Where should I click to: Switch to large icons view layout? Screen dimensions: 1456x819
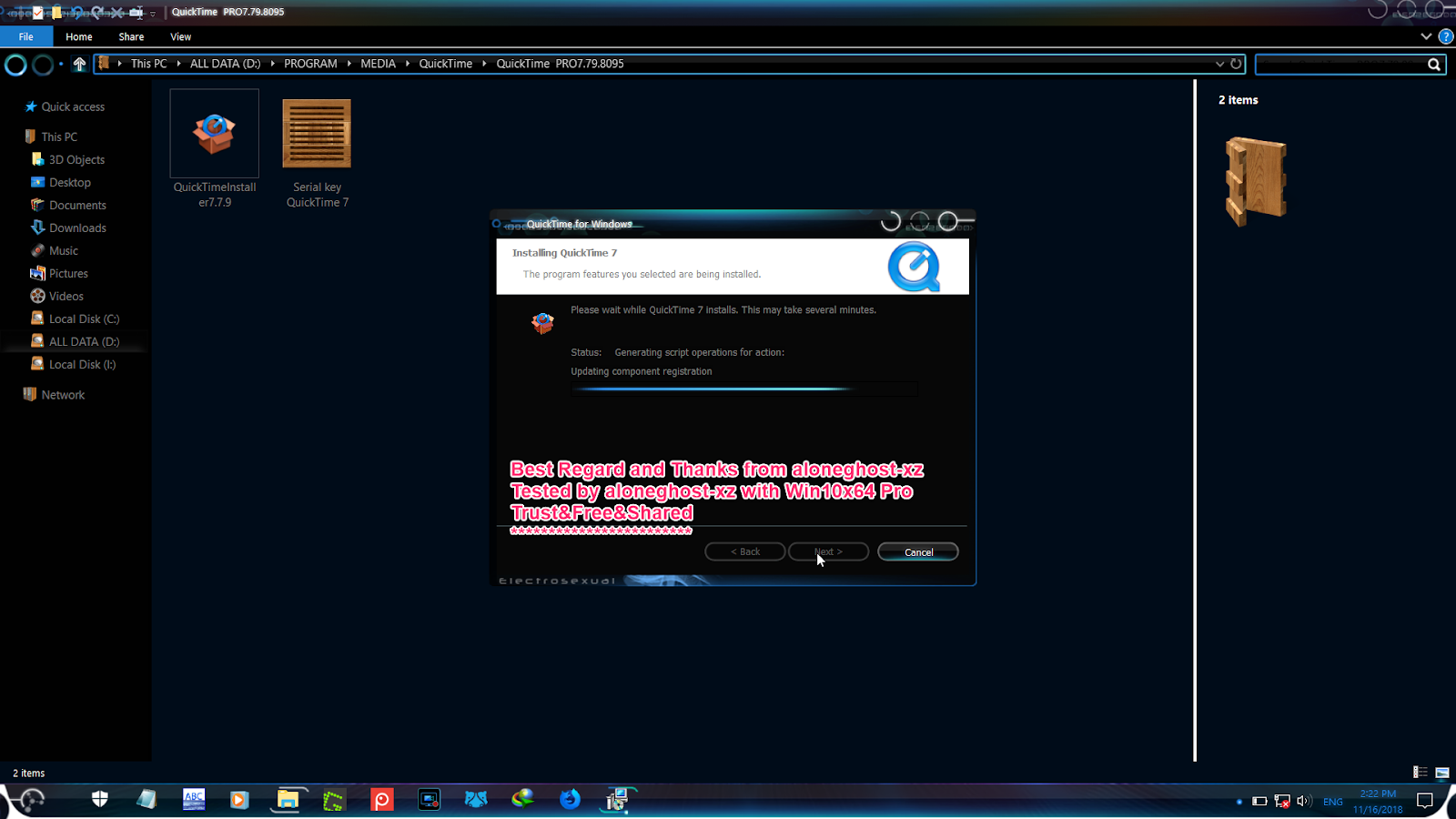coord(1442,772)
